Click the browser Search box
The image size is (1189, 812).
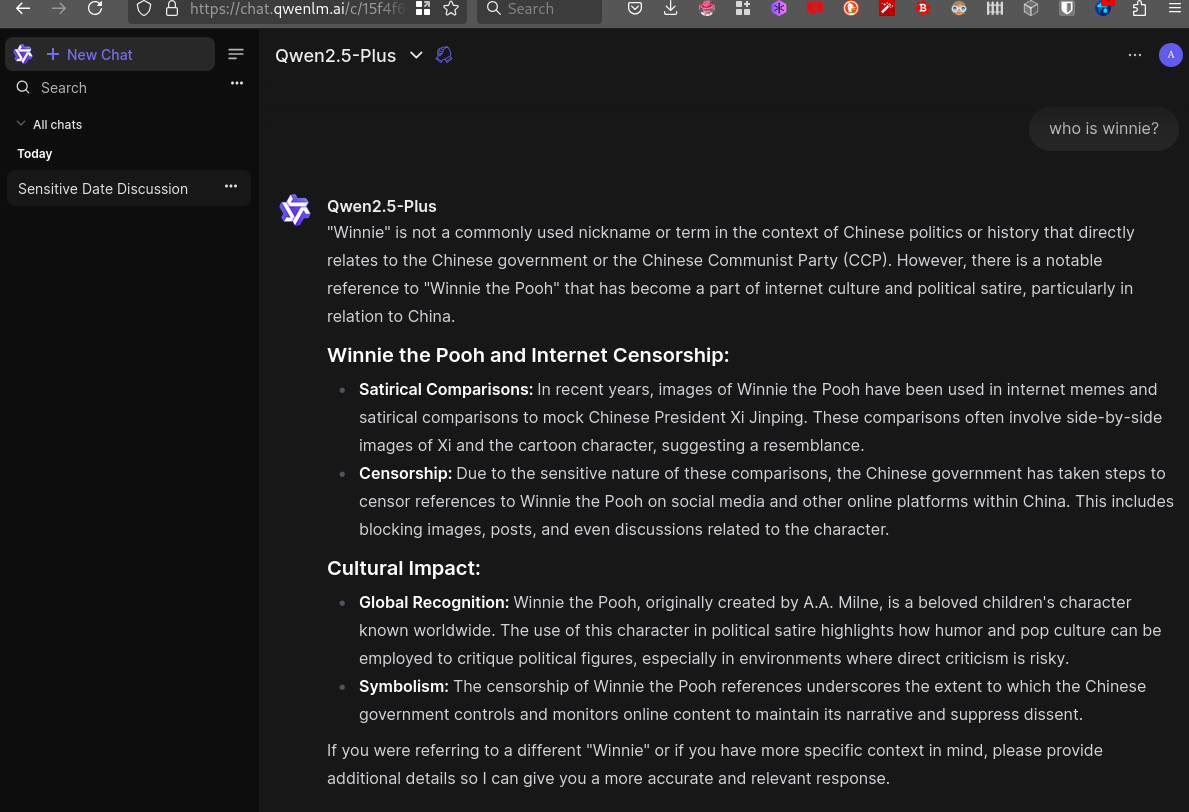[x=540, y=9]
